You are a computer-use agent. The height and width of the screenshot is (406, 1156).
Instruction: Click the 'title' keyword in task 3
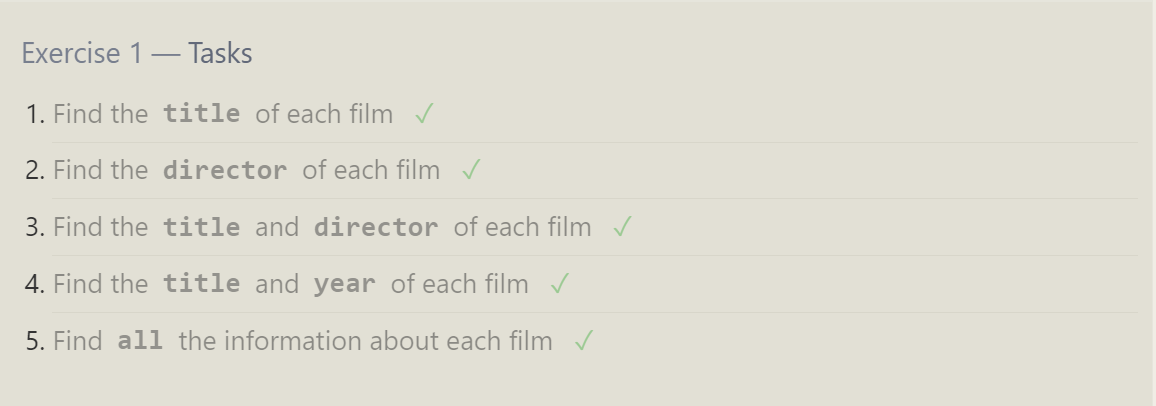(x=202, y=228)
